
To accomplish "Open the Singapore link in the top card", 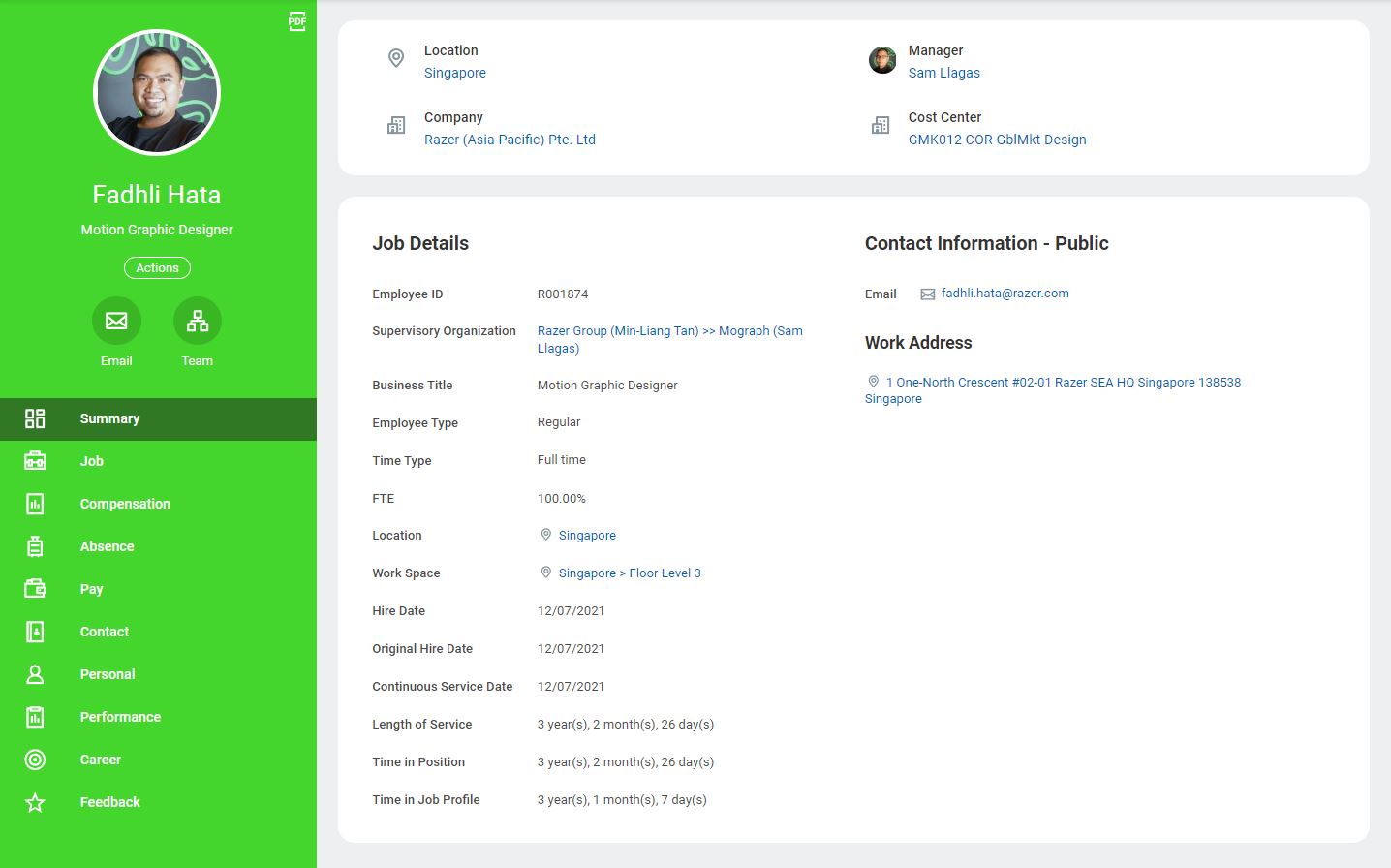I will coord(455,73).
